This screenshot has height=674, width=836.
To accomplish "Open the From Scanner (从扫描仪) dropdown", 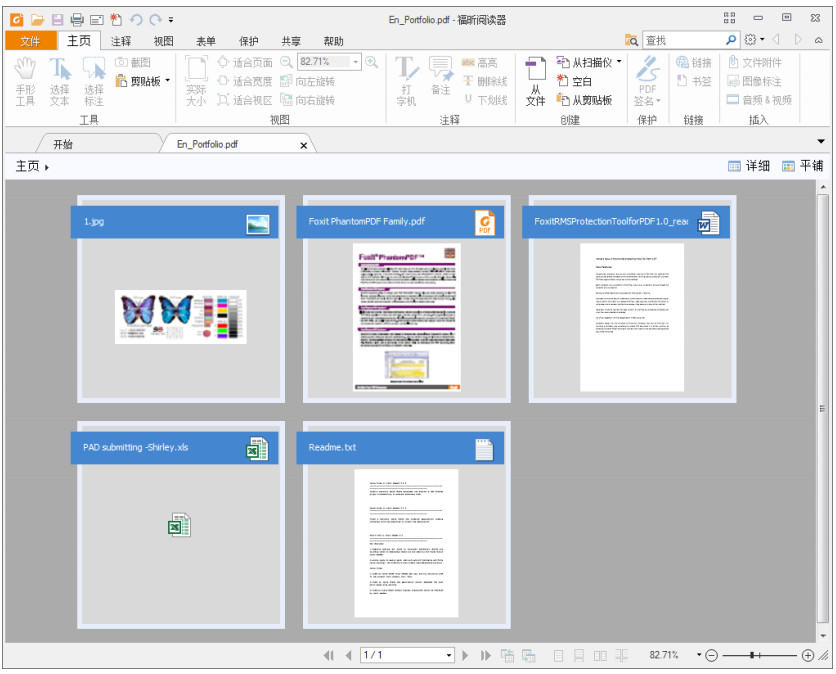I will 619,62.
